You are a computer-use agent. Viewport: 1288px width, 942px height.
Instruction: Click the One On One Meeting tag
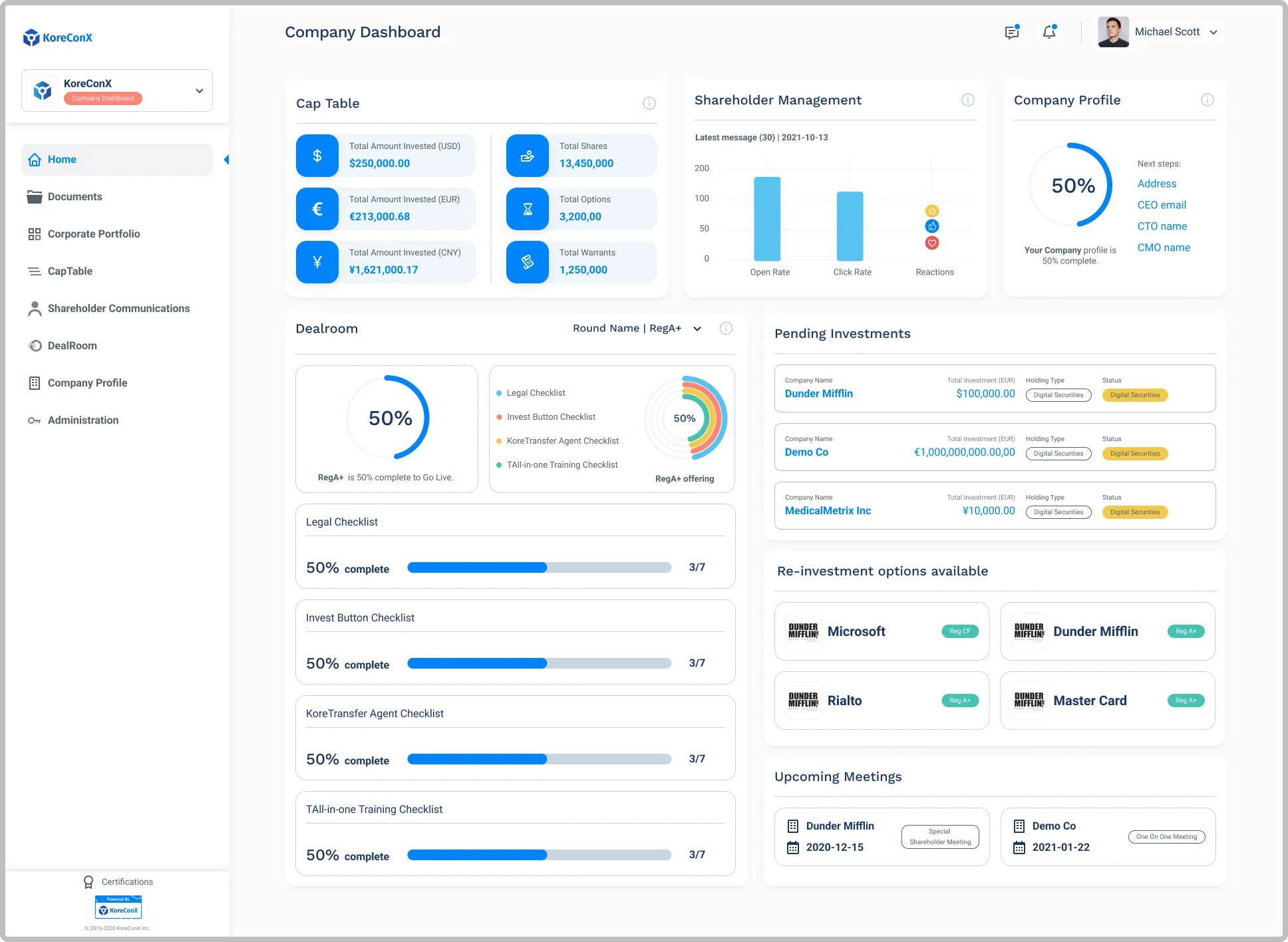[x=1166, y=837]
